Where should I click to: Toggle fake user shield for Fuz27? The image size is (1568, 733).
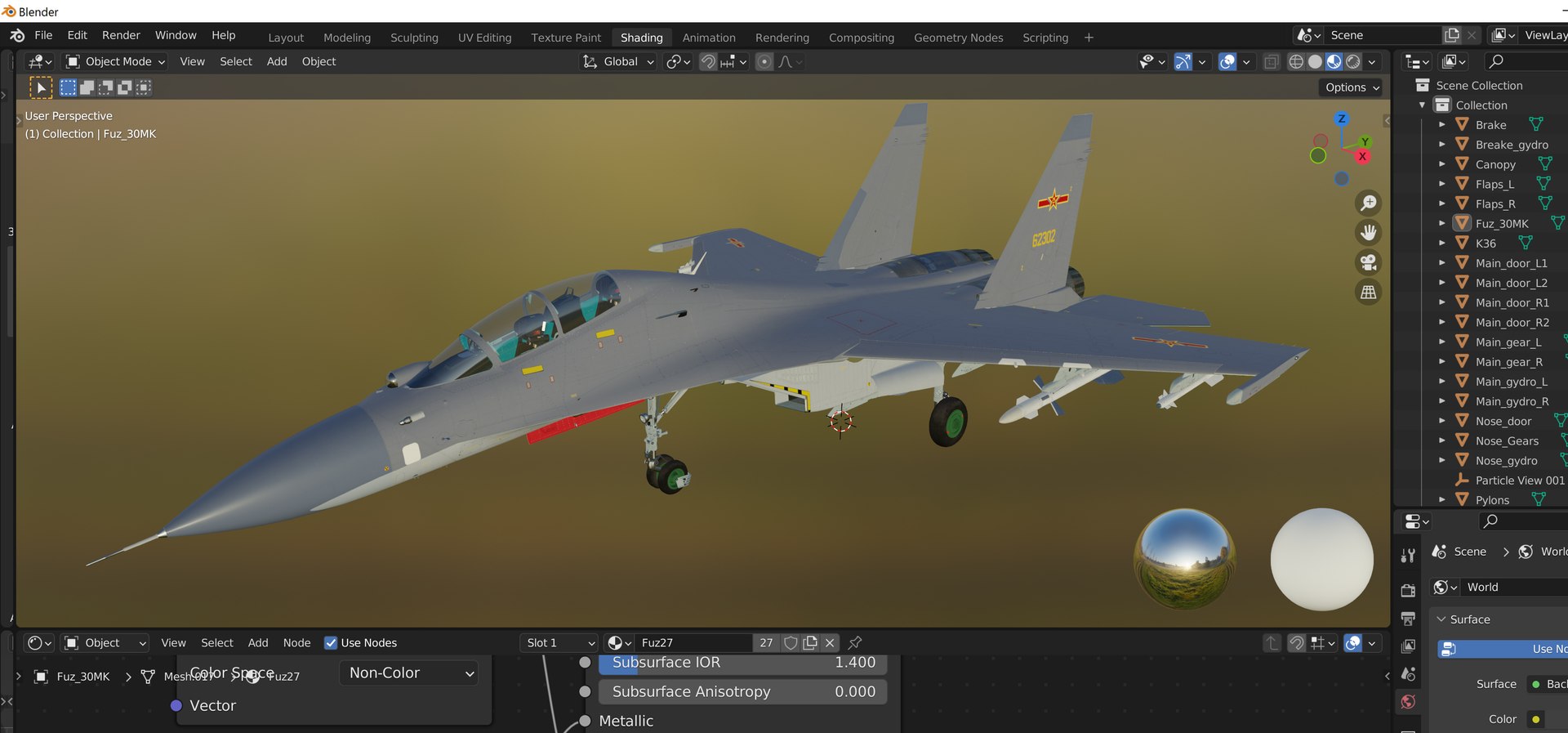[x=791, y=643]
